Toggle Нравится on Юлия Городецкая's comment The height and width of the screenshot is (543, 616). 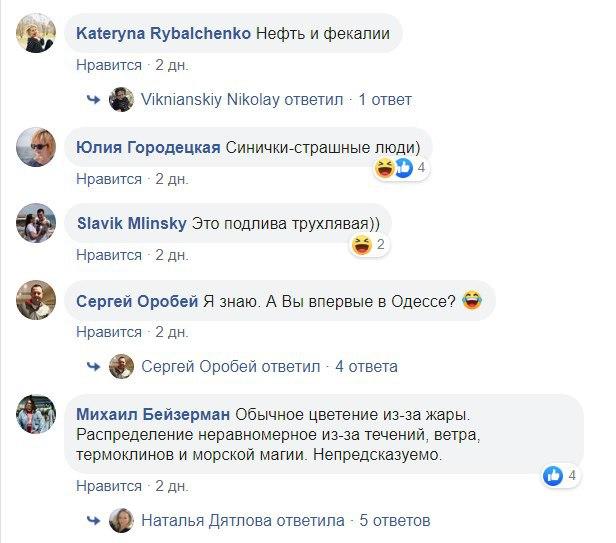[109, 179]
